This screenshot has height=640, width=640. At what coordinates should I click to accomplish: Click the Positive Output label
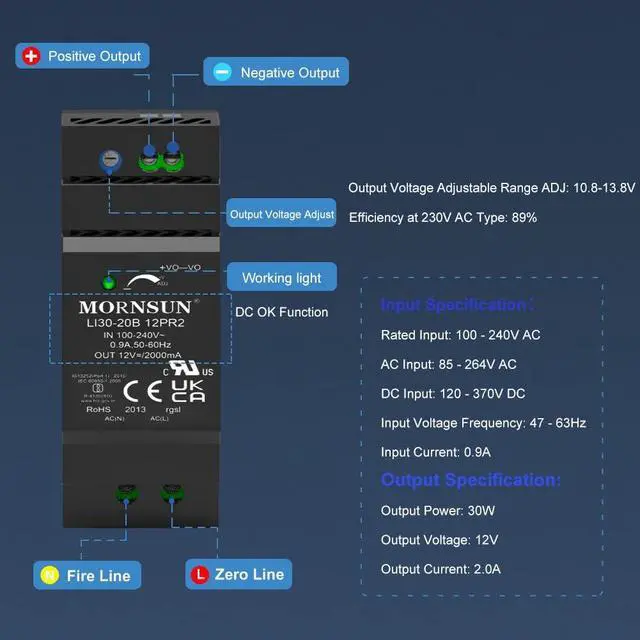coord(82,56)
